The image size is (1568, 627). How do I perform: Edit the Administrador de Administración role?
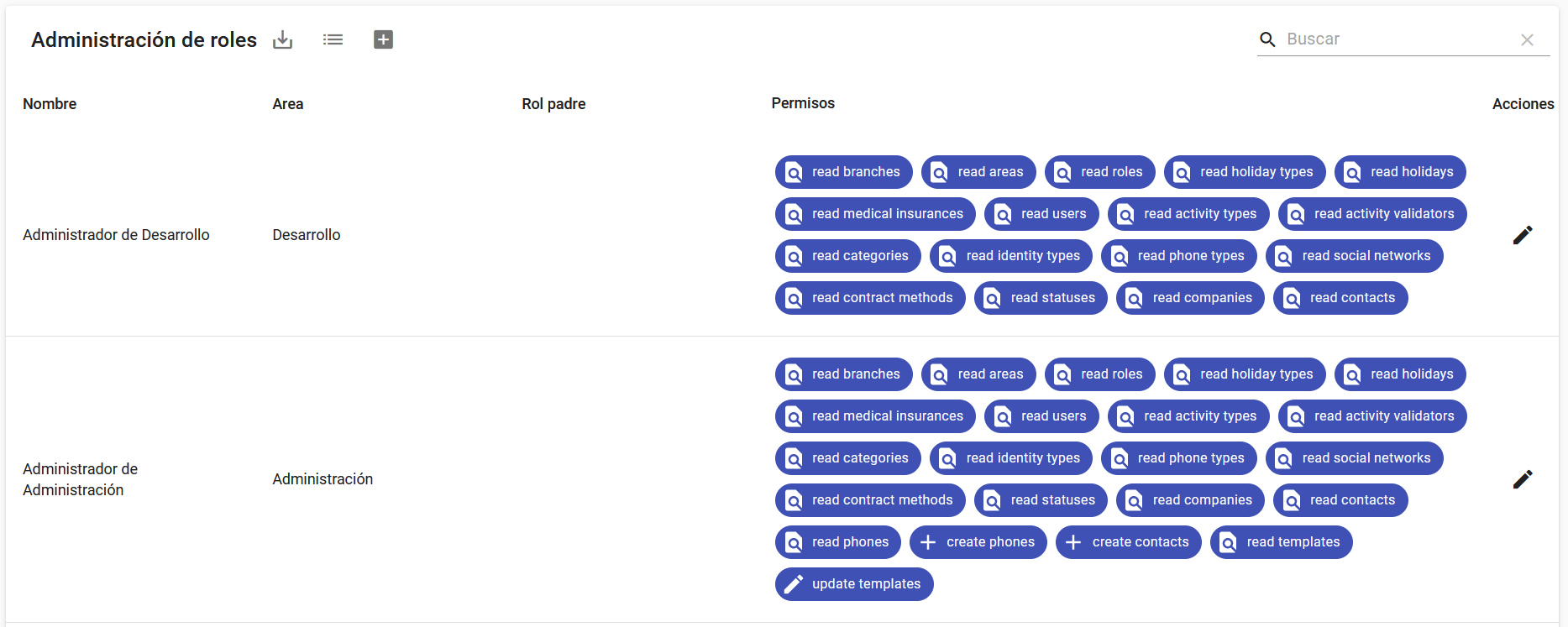1522,479
